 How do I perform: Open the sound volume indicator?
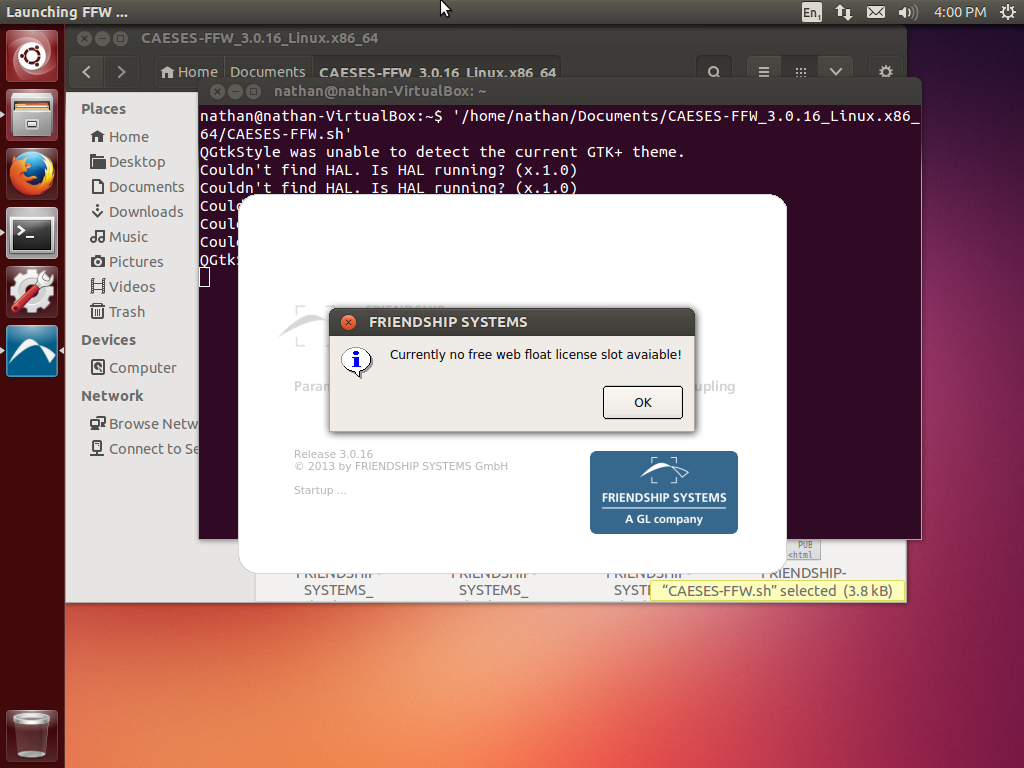(x=908, y=12)
